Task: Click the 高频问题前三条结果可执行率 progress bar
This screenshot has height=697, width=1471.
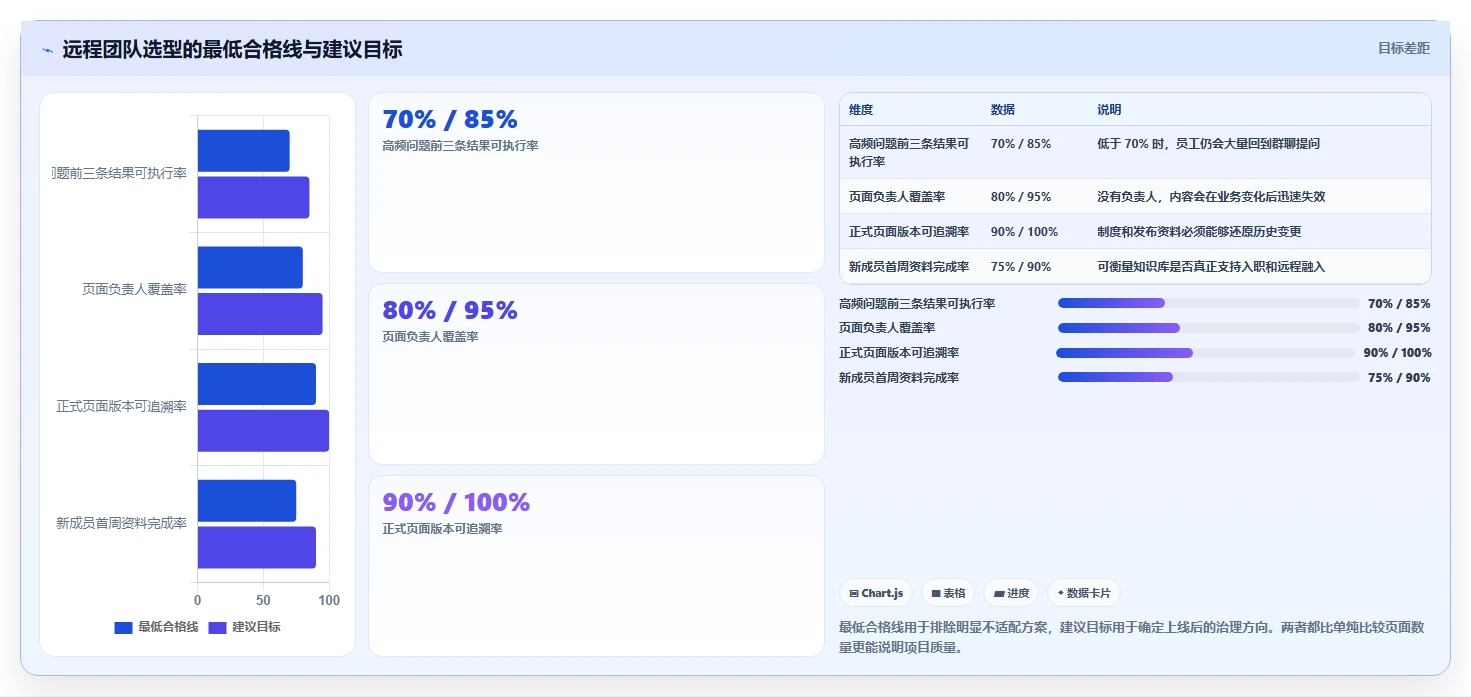Action: (1208, 303)
